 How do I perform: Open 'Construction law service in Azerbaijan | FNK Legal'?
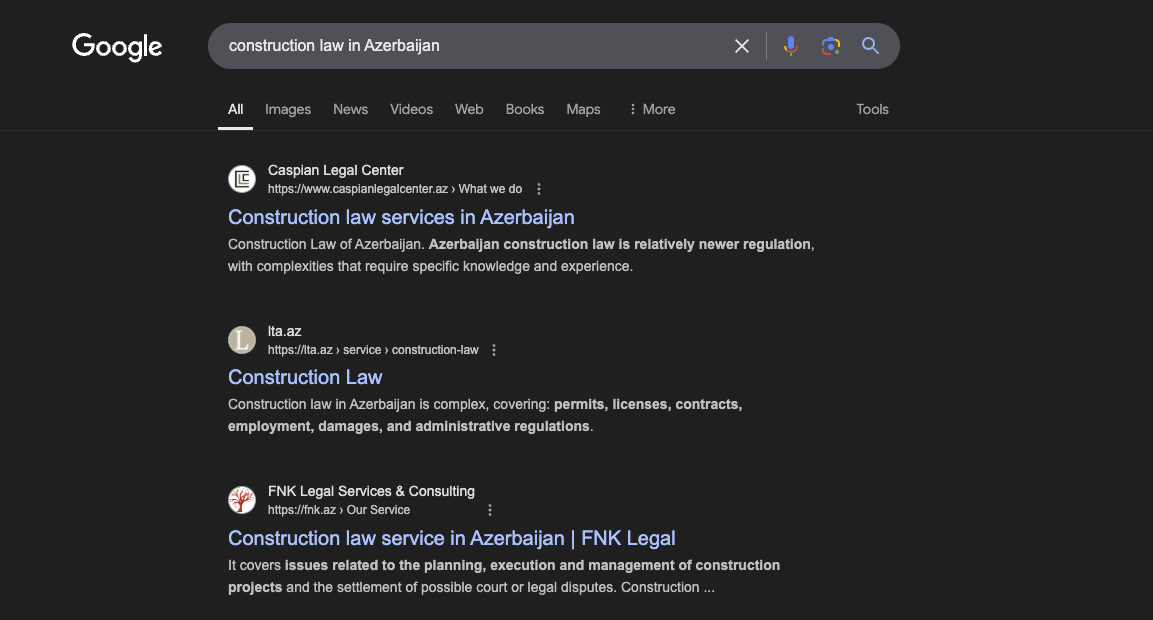click(x=451, y=538)
